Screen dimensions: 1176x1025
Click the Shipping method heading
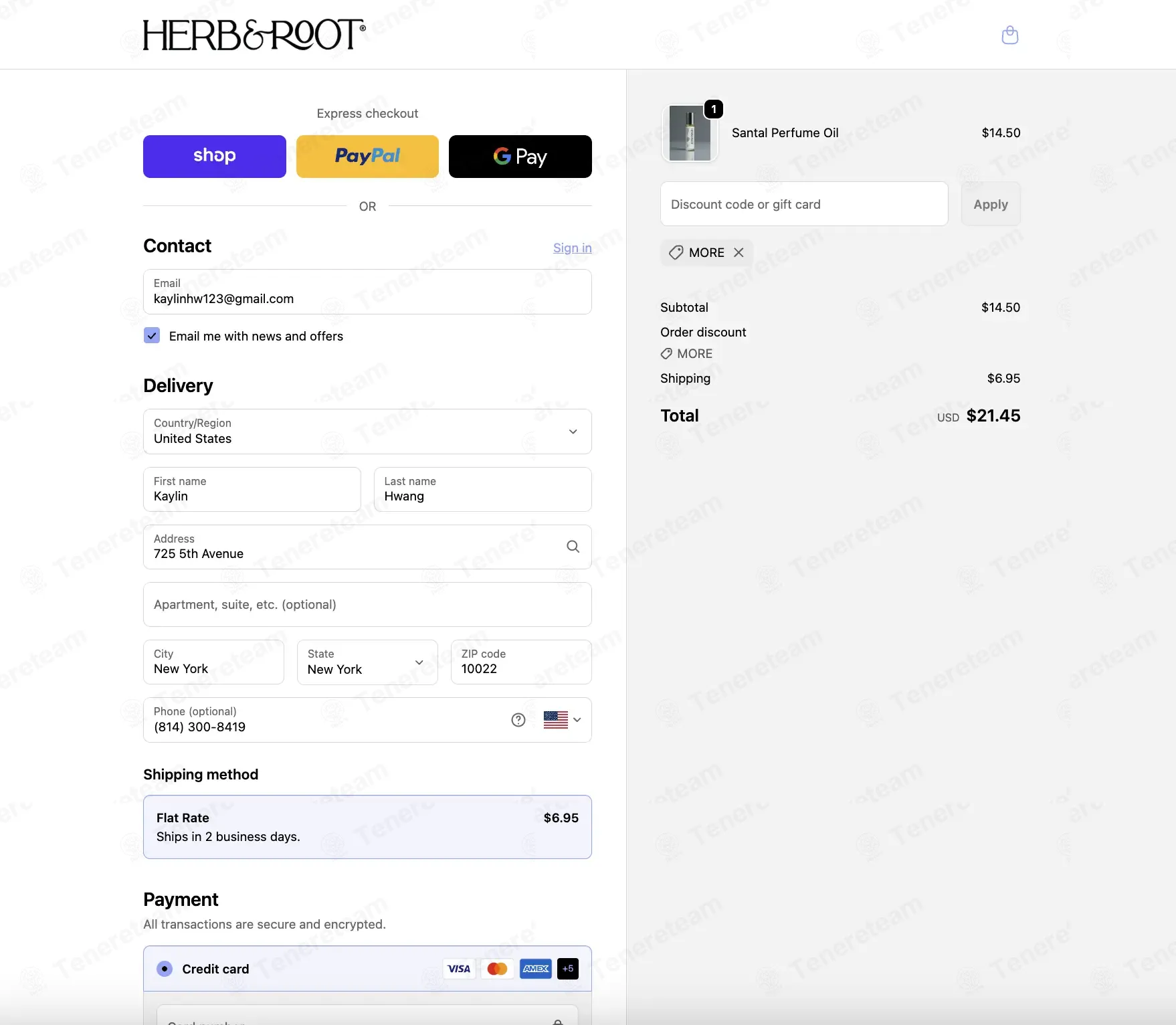[201, 775]
